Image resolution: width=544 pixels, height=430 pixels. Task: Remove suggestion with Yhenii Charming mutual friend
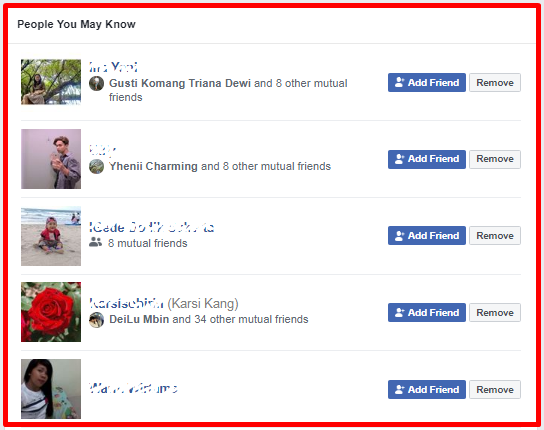click(495, 159)
